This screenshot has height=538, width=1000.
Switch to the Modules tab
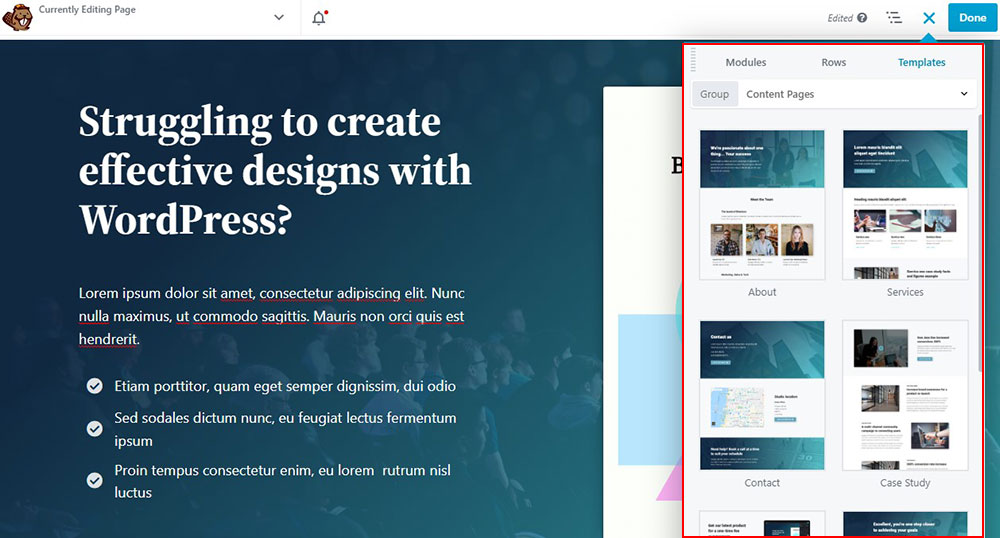click(x=746, y=62)
